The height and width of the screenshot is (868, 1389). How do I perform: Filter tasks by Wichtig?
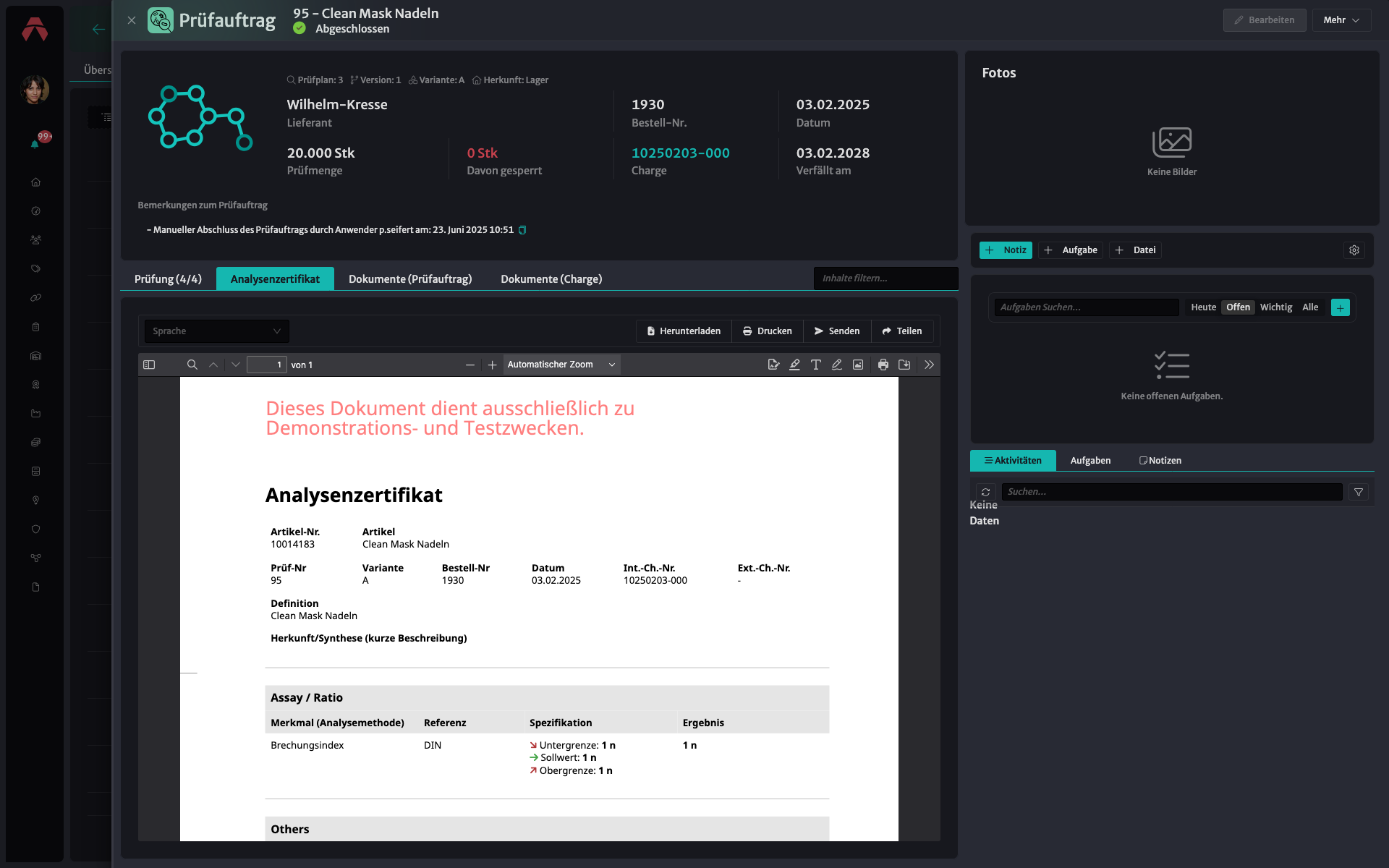pos(1275,307)
